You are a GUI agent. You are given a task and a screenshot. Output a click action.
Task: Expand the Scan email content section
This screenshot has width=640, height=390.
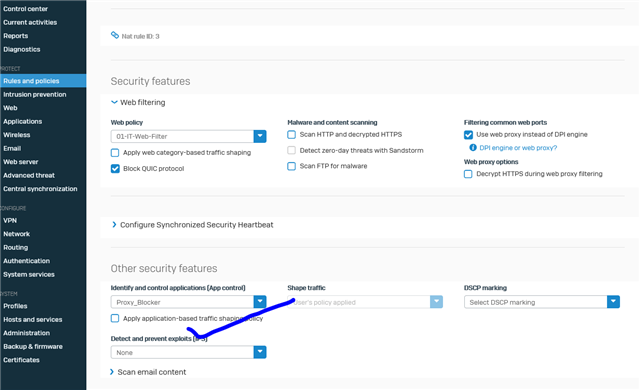tap(149, 372)
